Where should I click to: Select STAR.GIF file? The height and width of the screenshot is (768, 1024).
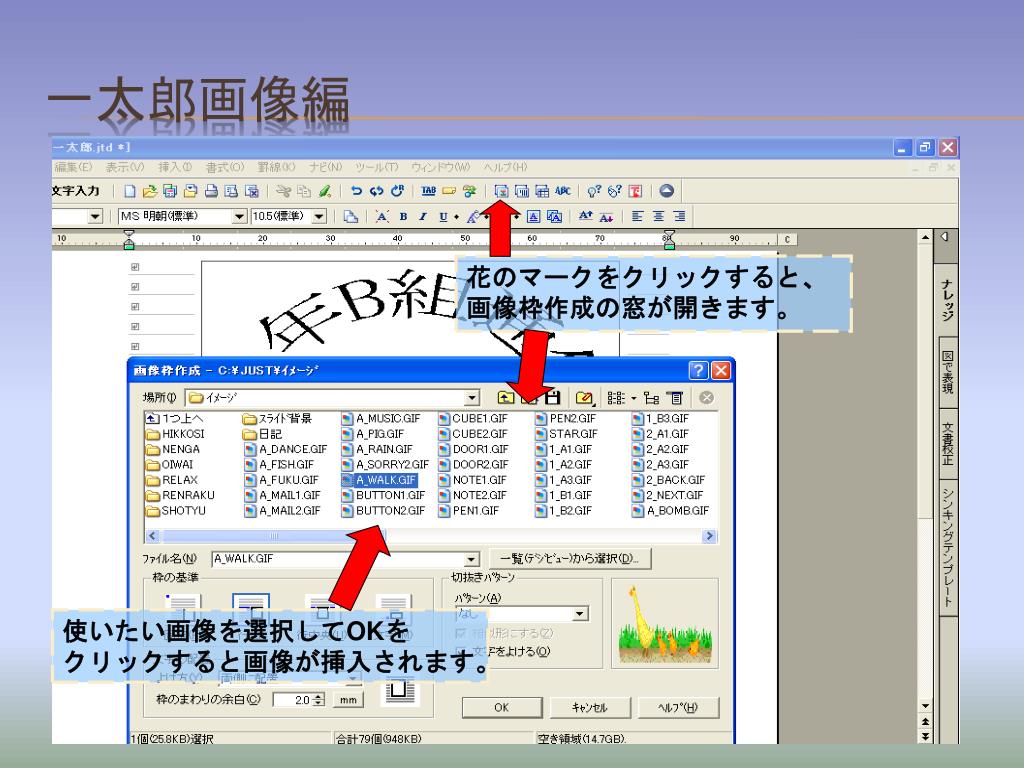coord(566,434)
